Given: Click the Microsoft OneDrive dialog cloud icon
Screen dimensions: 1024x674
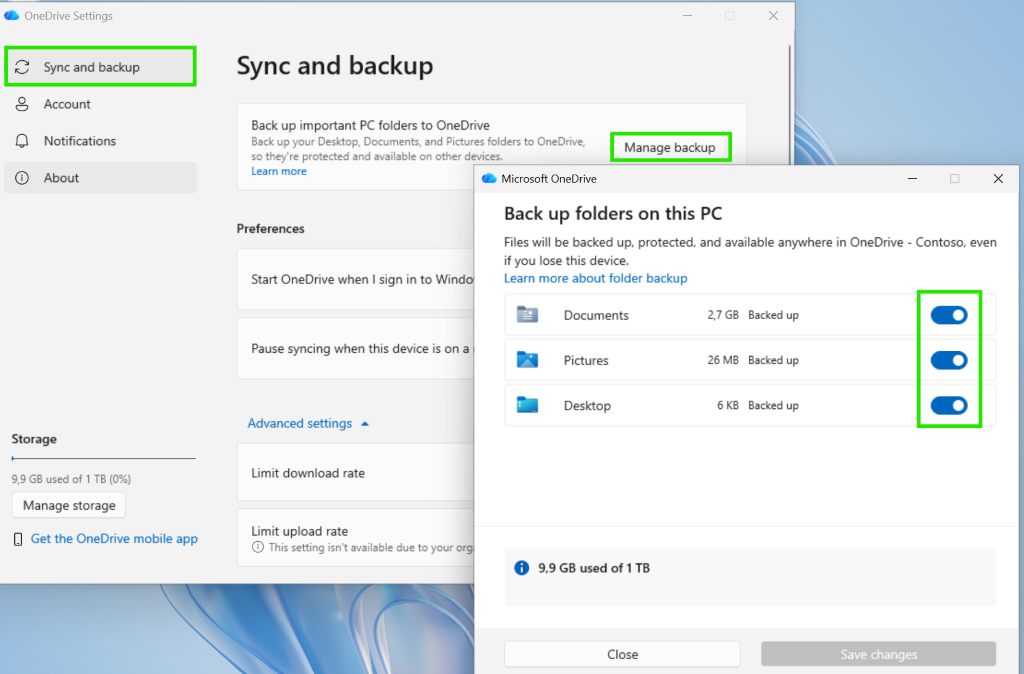Looking at the screenshot, I should (489, 178).
